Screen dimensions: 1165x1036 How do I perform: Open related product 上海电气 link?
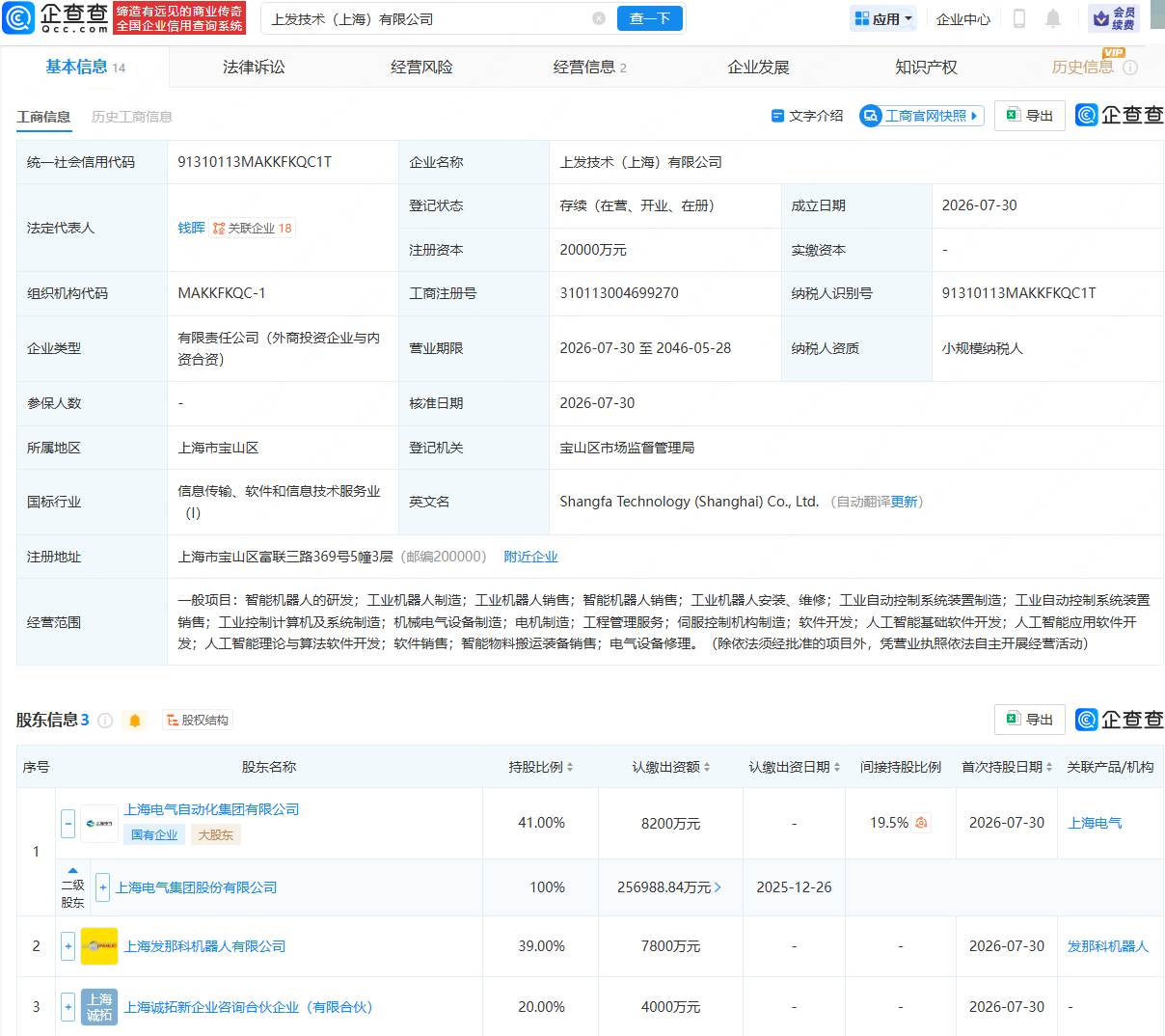point(1095,823)
